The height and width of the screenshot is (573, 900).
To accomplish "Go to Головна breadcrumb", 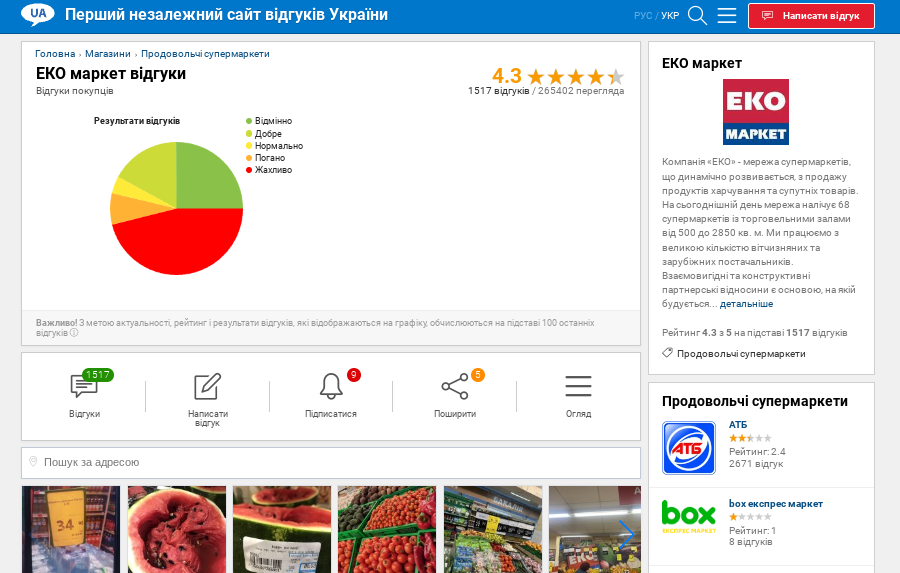I will coord(55,54).
